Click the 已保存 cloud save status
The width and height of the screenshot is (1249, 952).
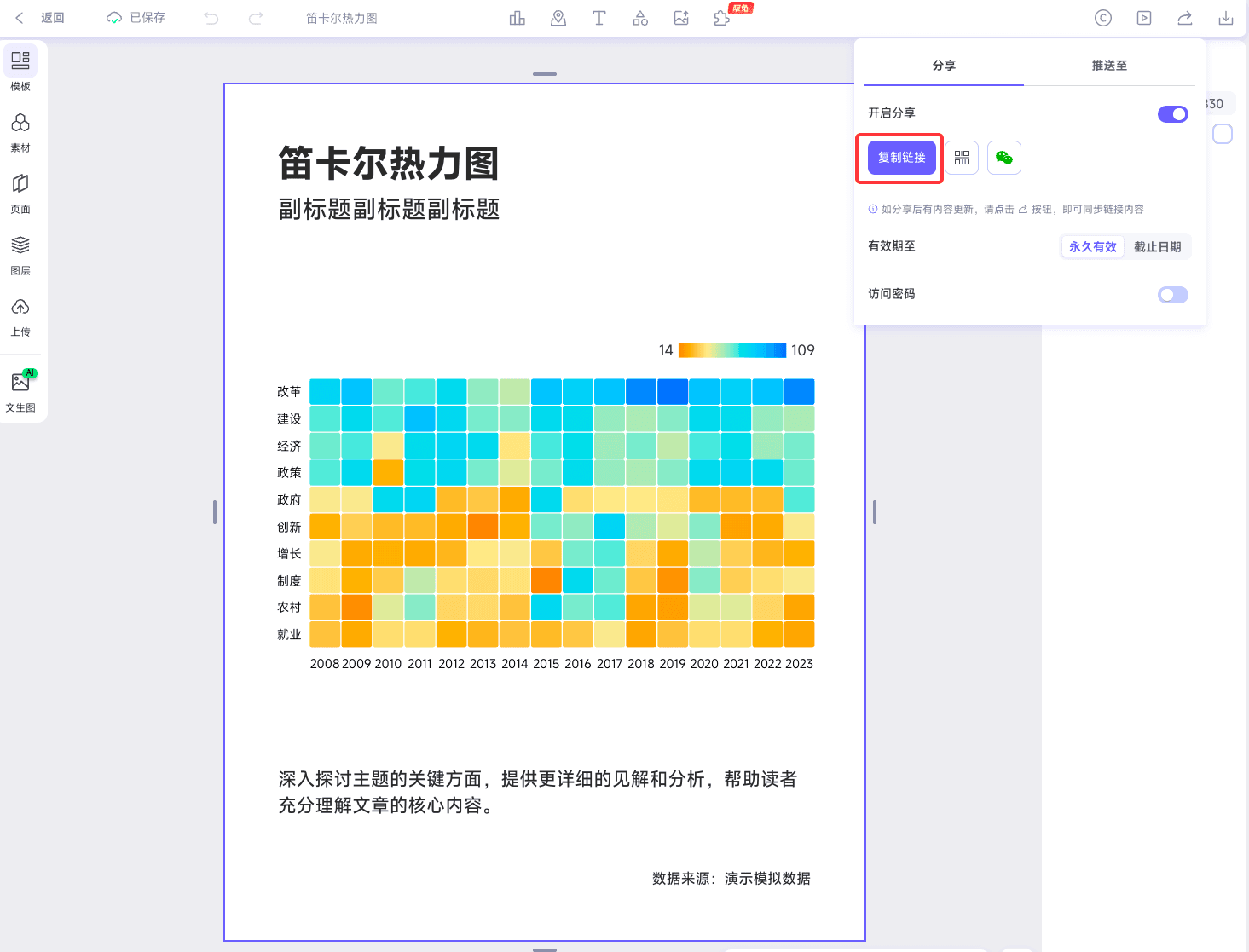[136, 18]
